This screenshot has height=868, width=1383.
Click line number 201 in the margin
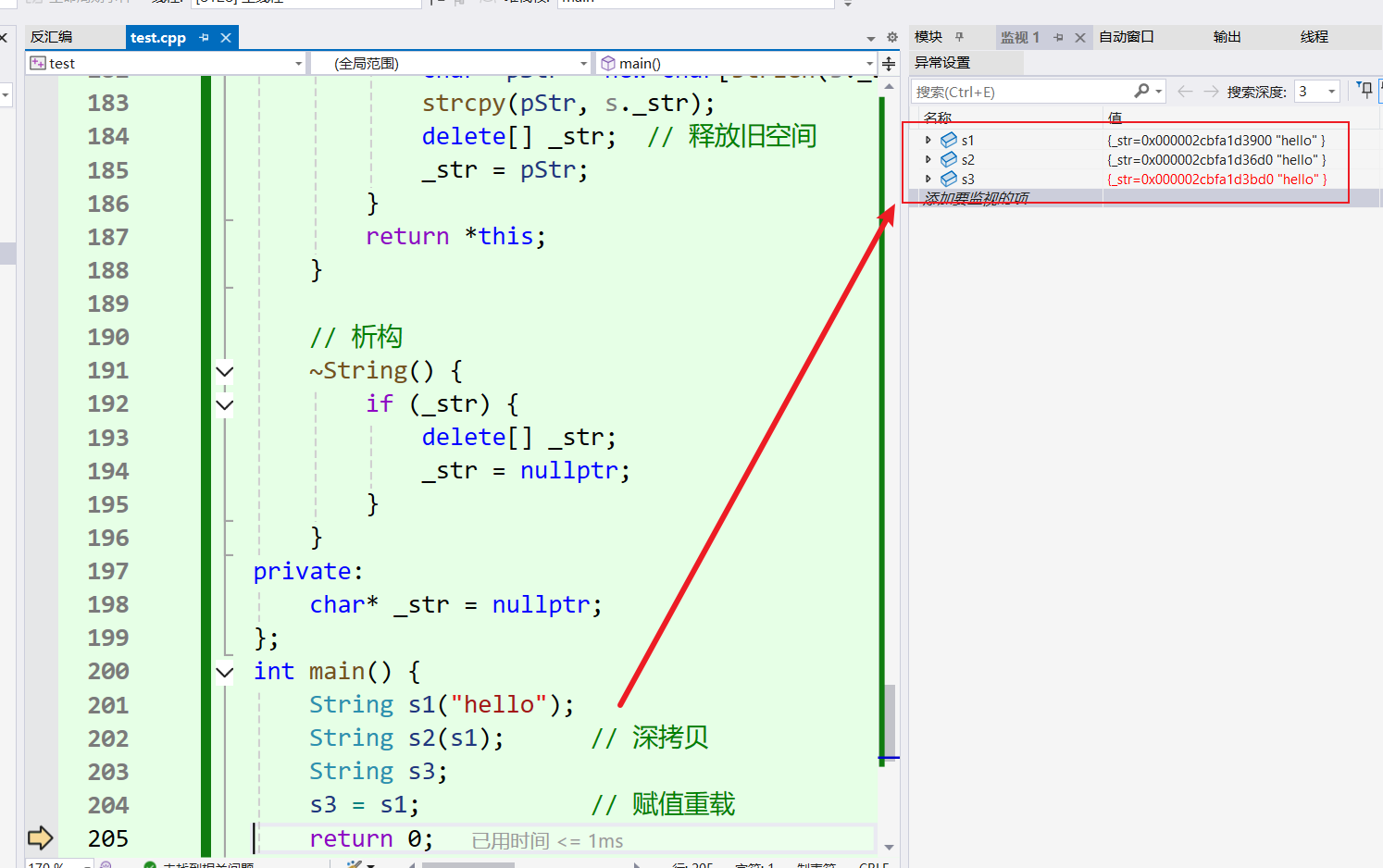(x=108, y=705)
